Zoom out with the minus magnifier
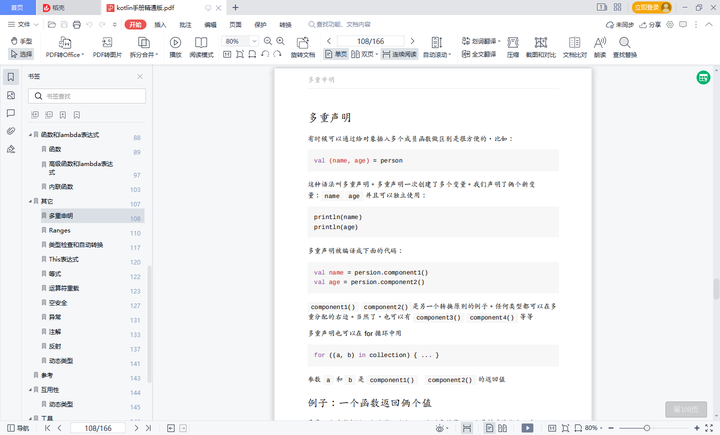This screenshot has height=435, width=720. coord(268,41)
